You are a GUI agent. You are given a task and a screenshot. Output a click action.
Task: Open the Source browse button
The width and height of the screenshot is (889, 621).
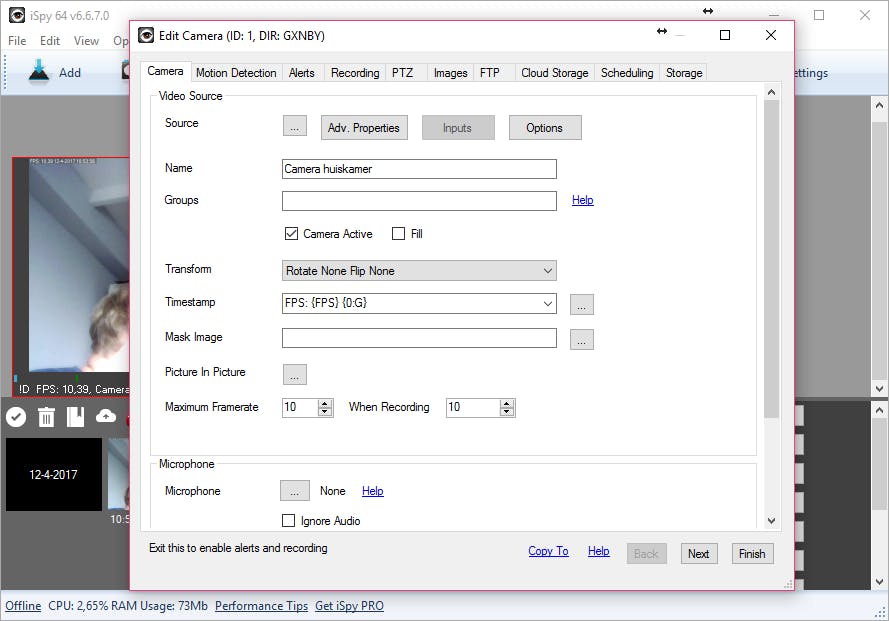coord(295,126)
